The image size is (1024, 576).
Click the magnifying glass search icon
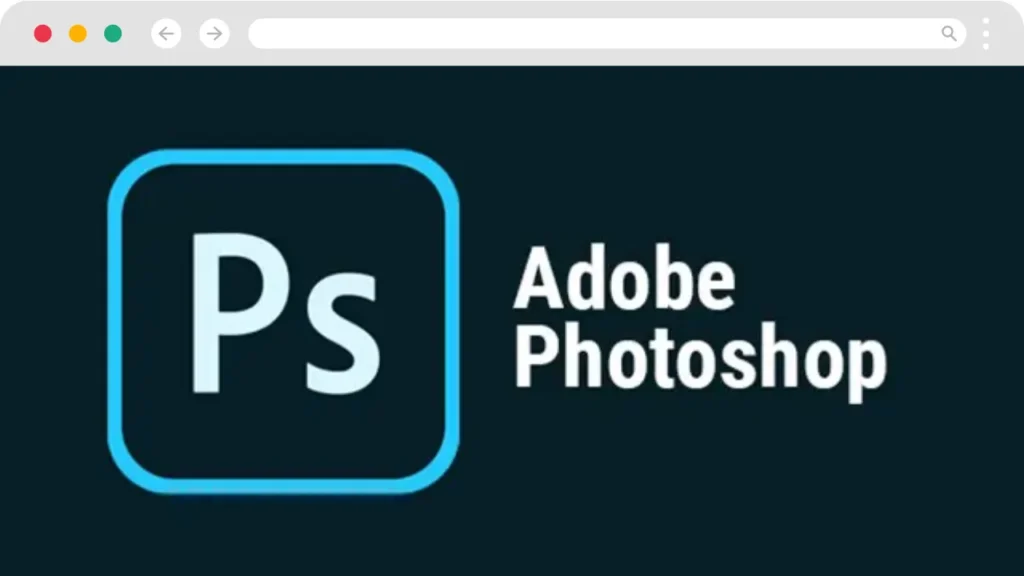click(x=949, y=33)
